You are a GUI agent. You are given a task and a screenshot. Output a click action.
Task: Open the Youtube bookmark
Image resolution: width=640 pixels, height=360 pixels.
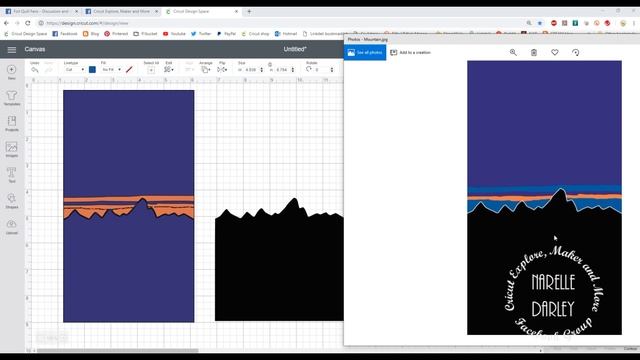174,34
